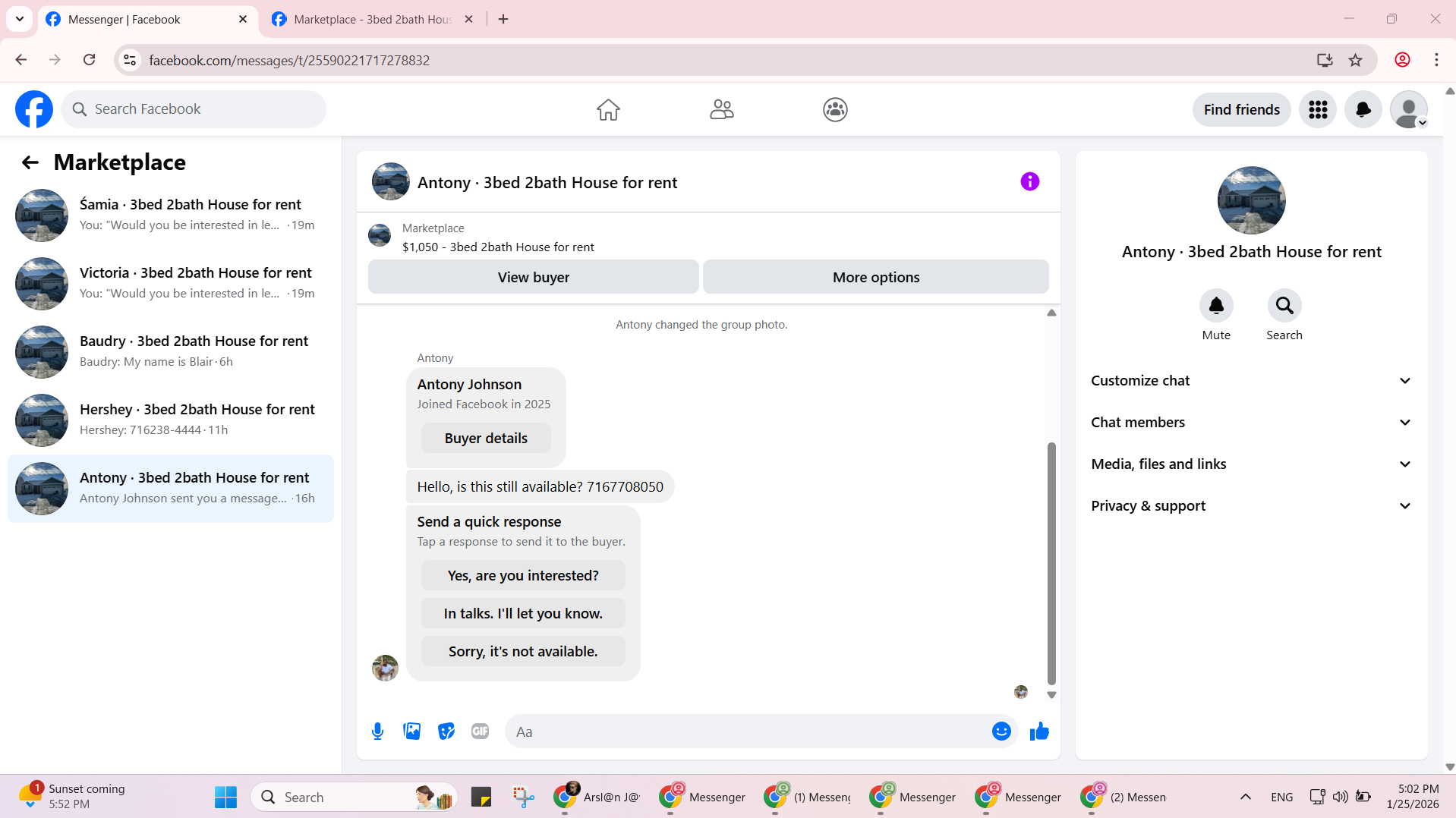Open the Arsl@n J@ Chrome taskbar window

tap(597, 797)
